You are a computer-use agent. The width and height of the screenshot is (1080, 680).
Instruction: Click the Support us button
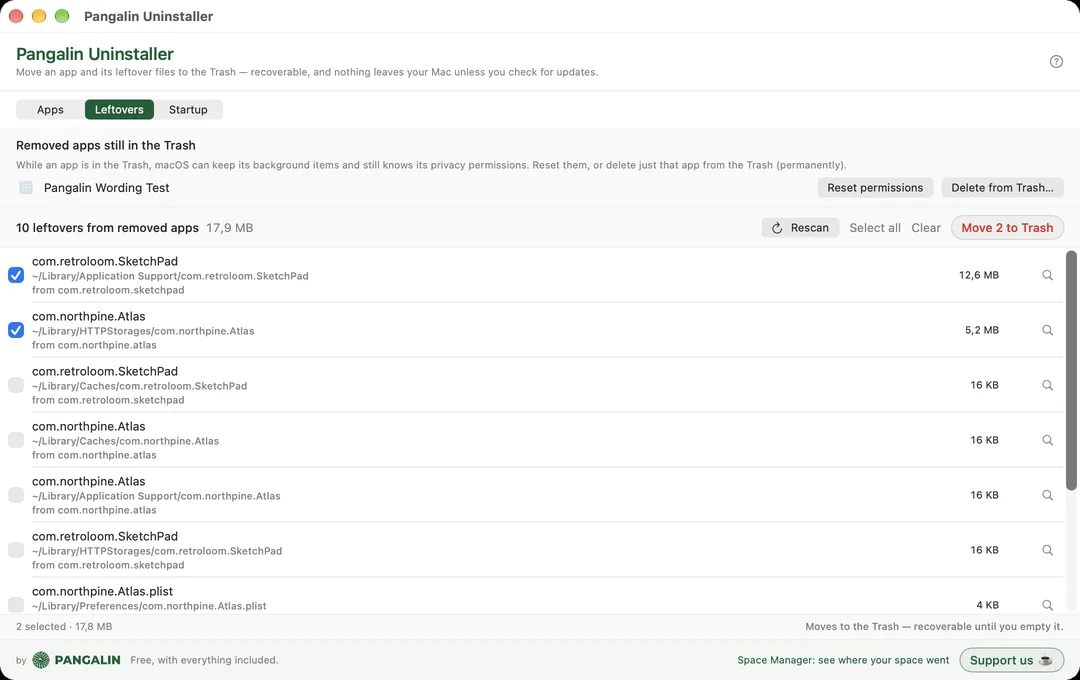[x=1011, y=660]
